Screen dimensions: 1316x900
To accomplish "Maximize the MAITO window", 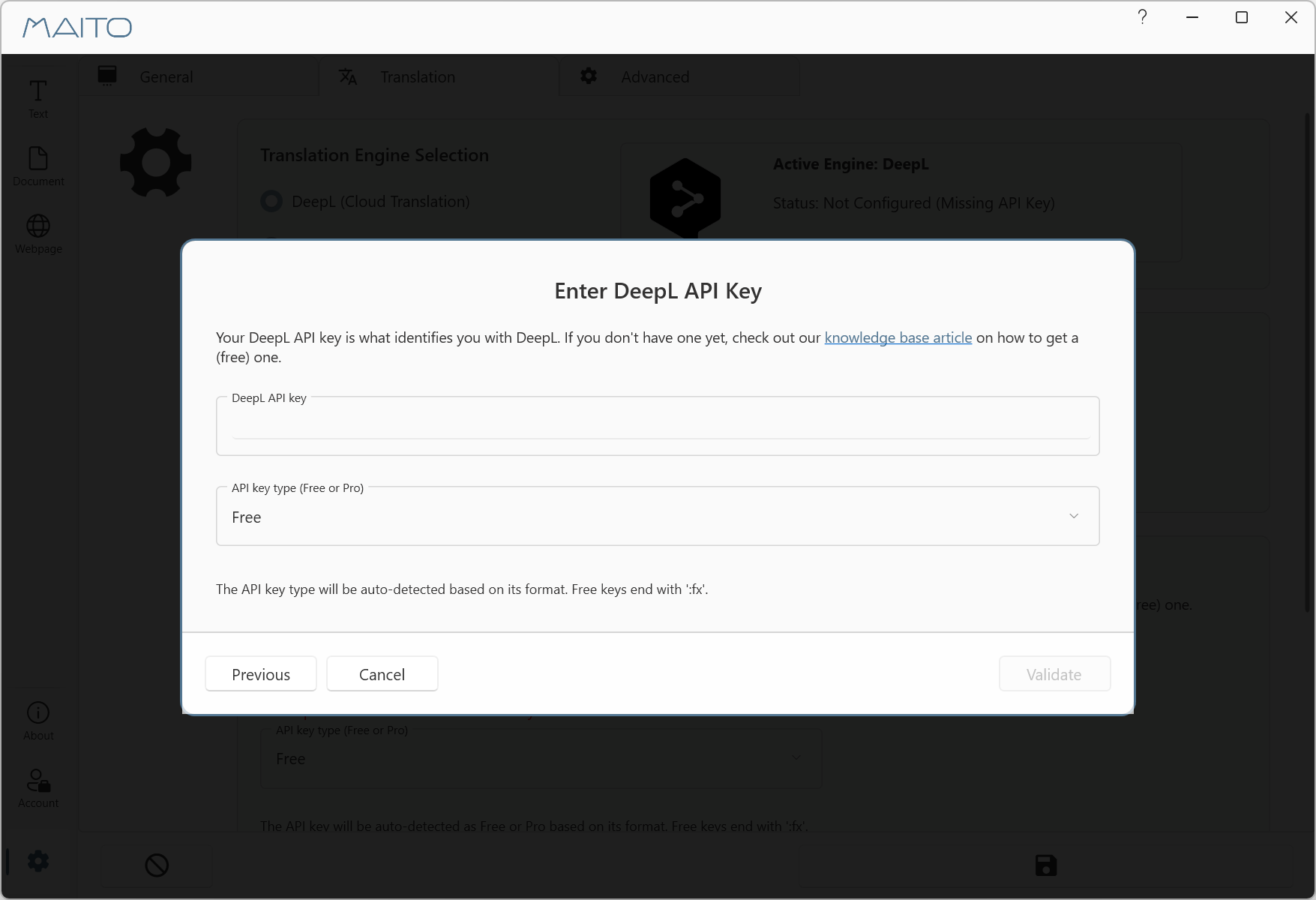I will pos(1242,17).
